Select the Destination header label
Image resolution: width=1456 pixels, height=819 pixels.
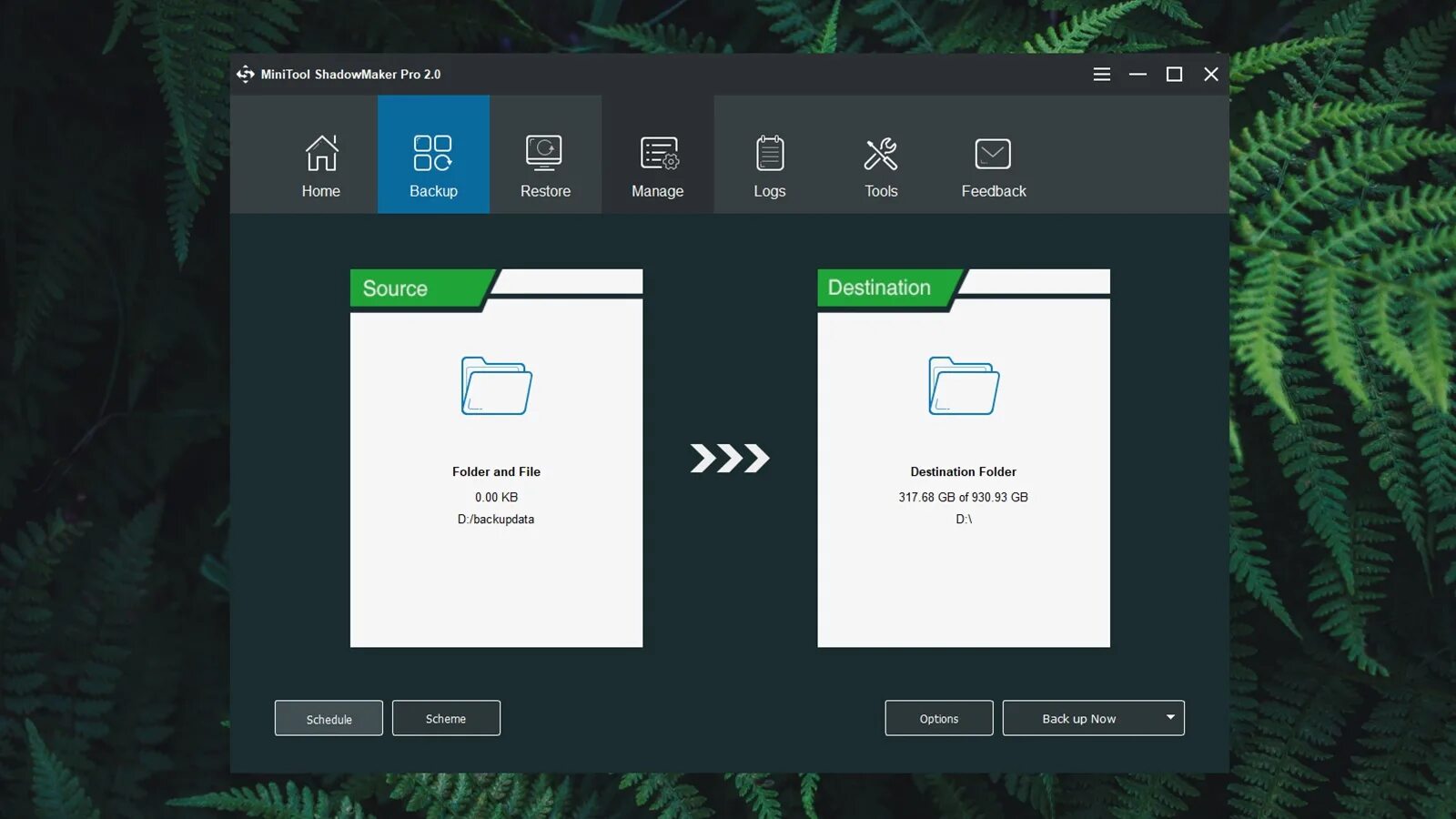879,288
